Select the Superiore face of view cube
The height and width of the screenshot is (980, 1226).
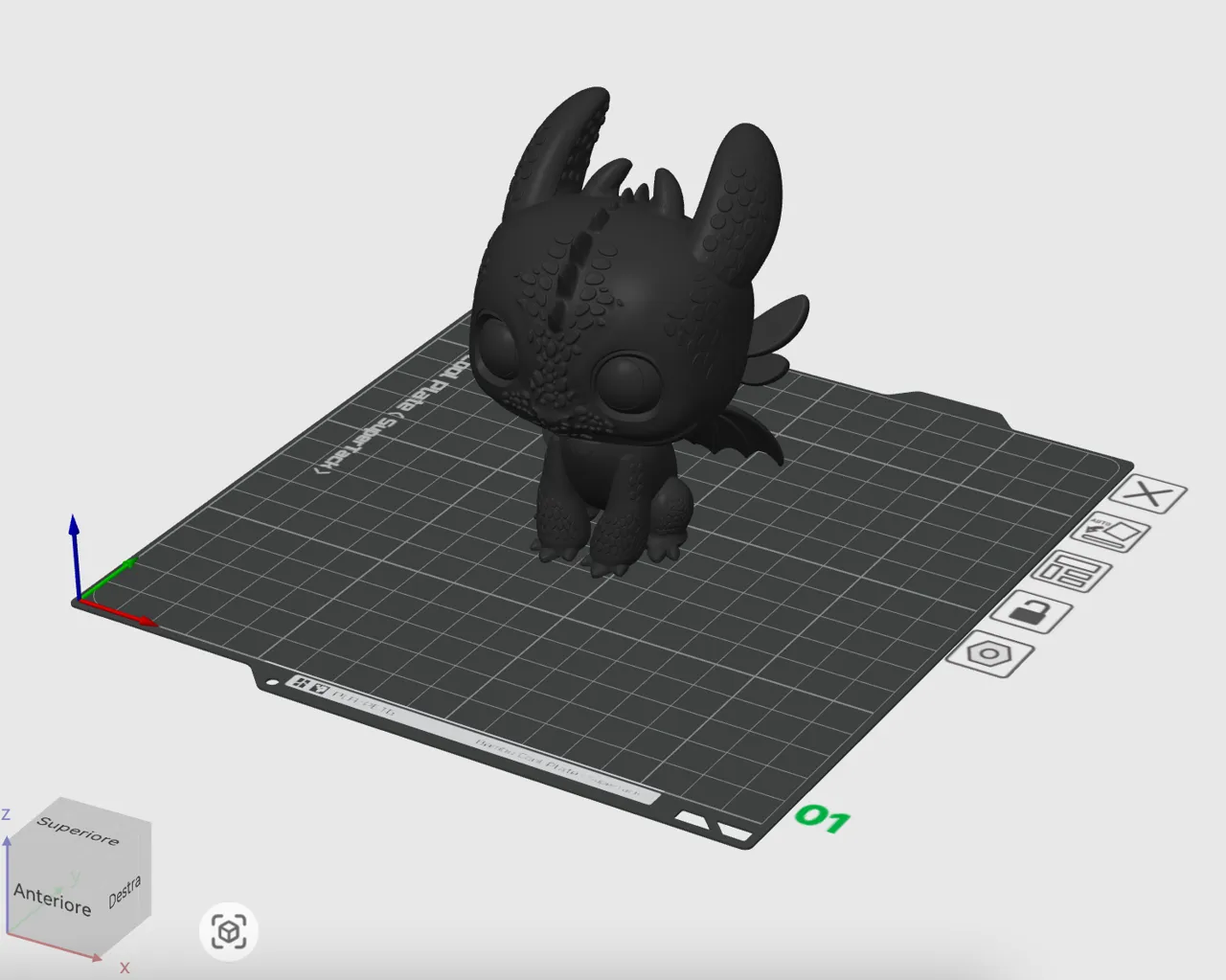pos(79,830)
